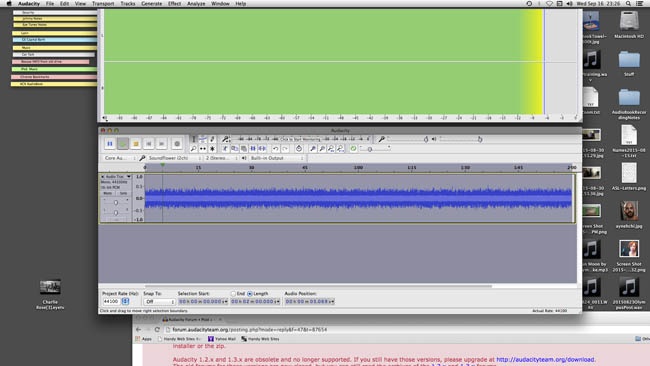Open the Project Rate dropdown arrow
The width and height of the screenshot is (650, 366).
125,301
